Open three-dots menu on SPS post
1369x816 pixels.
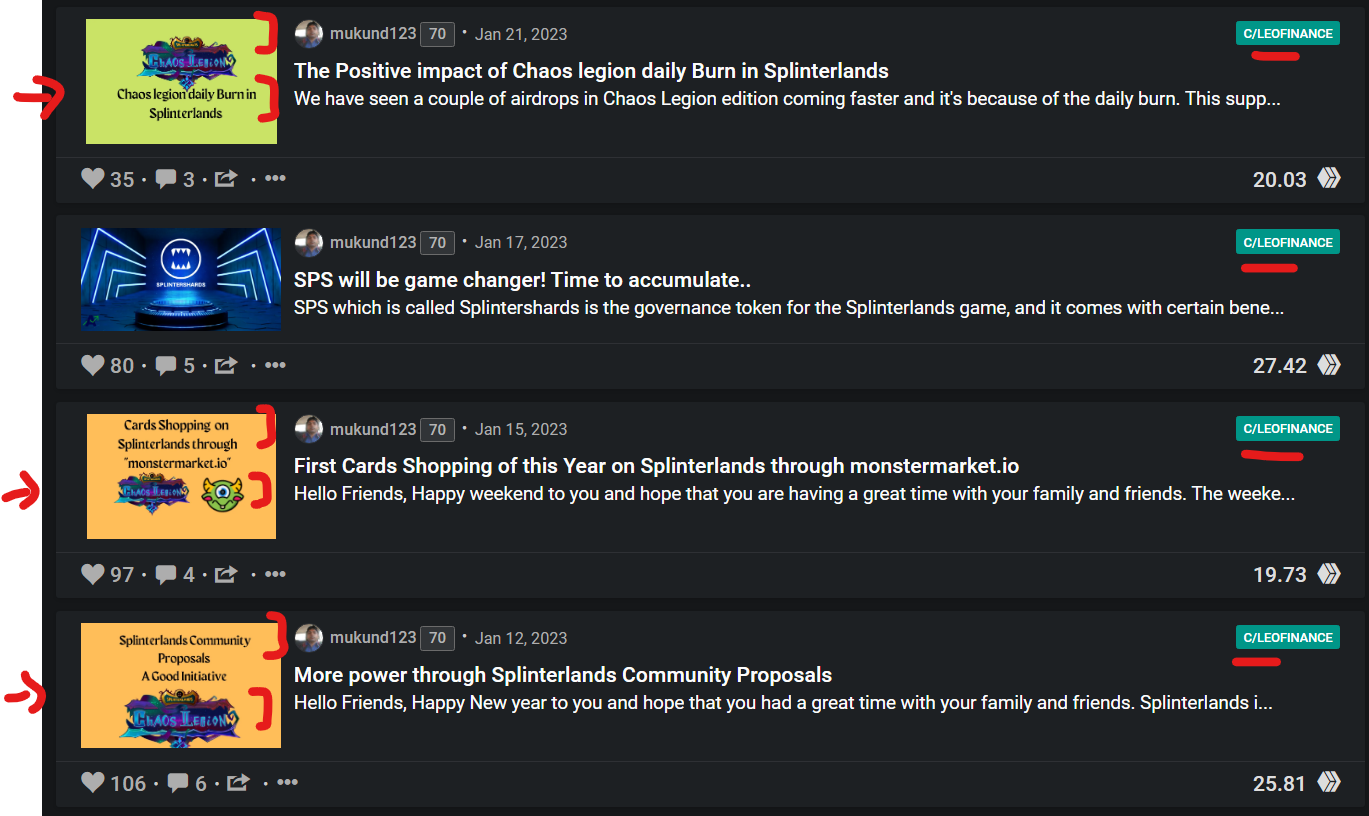tap(275, 364)
